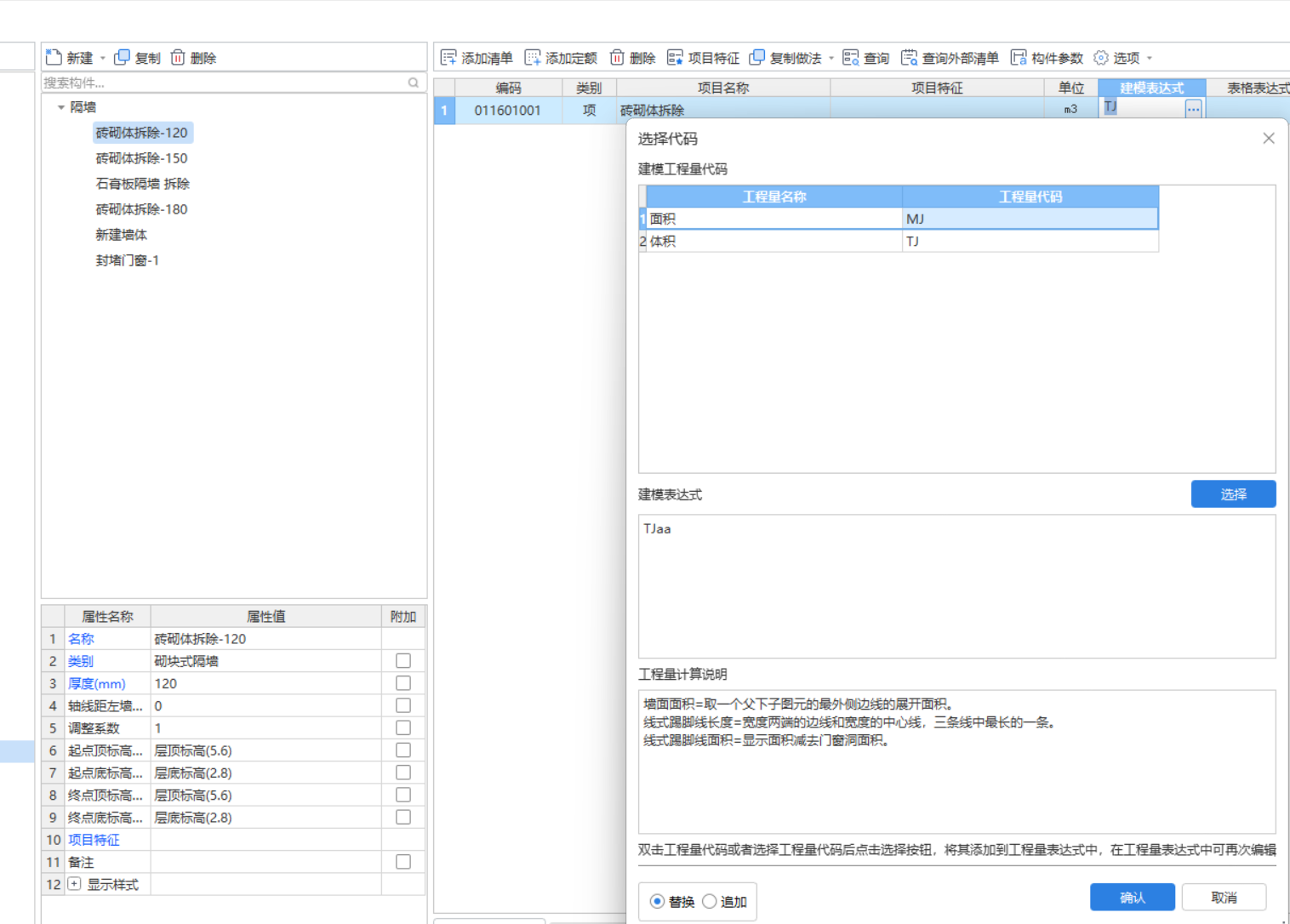Click the 工程量代码 column header
Viewport: 1290px width, 924px height.
pos(1030,197)
